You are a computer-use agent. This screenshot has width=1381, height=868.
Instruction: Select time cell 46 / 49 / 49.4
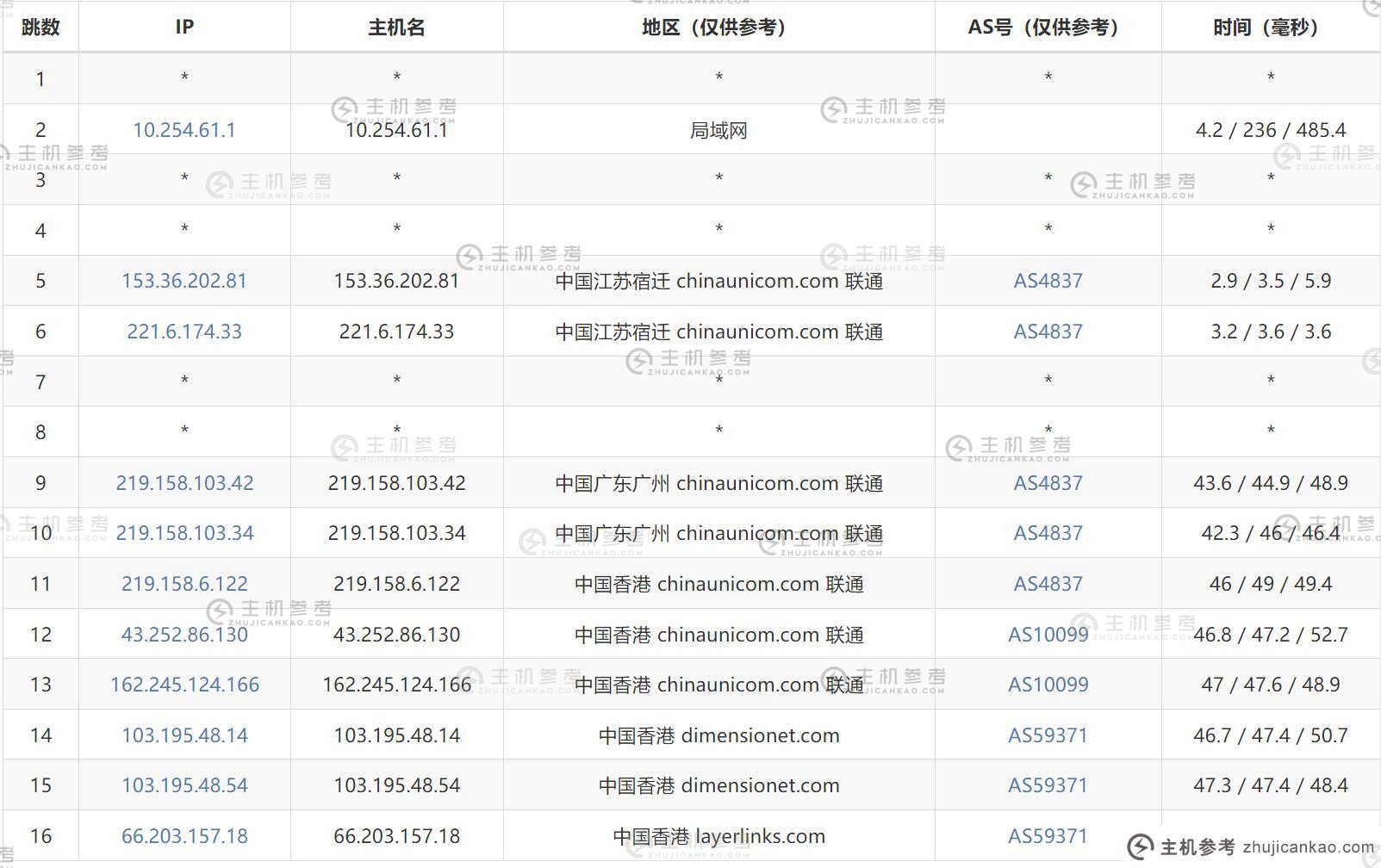tap(1271, 584)
